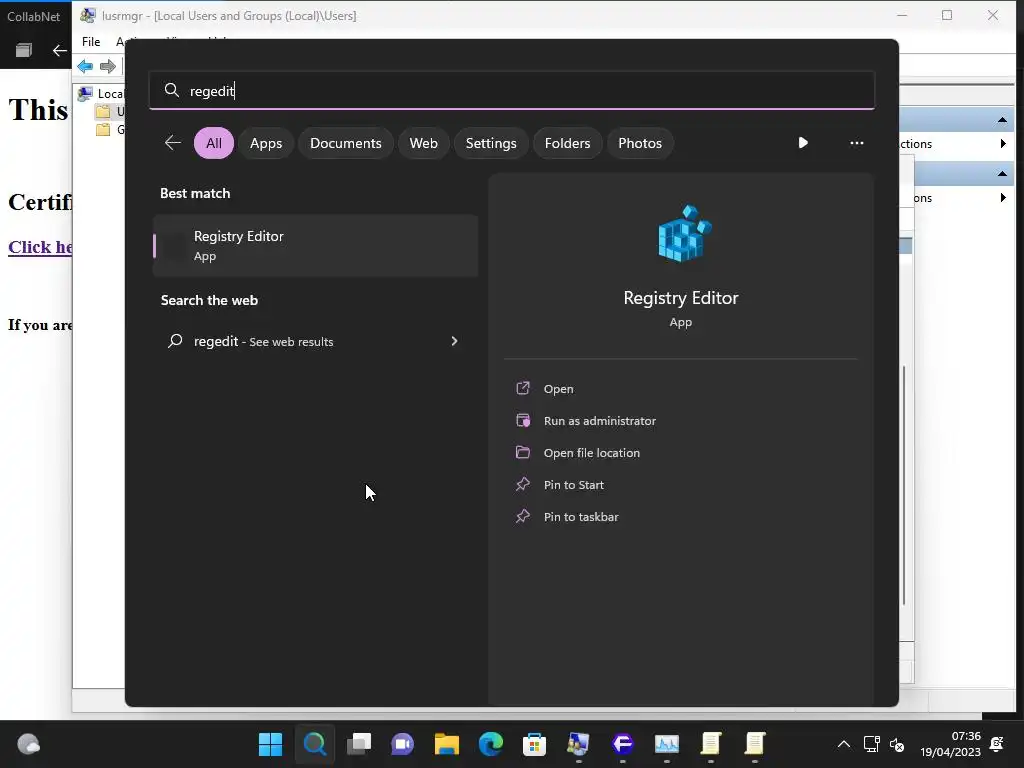Open Chat app from taskbar
Image resolution: width=1024 pixels, height=768 pixels.
pos(402,744)
